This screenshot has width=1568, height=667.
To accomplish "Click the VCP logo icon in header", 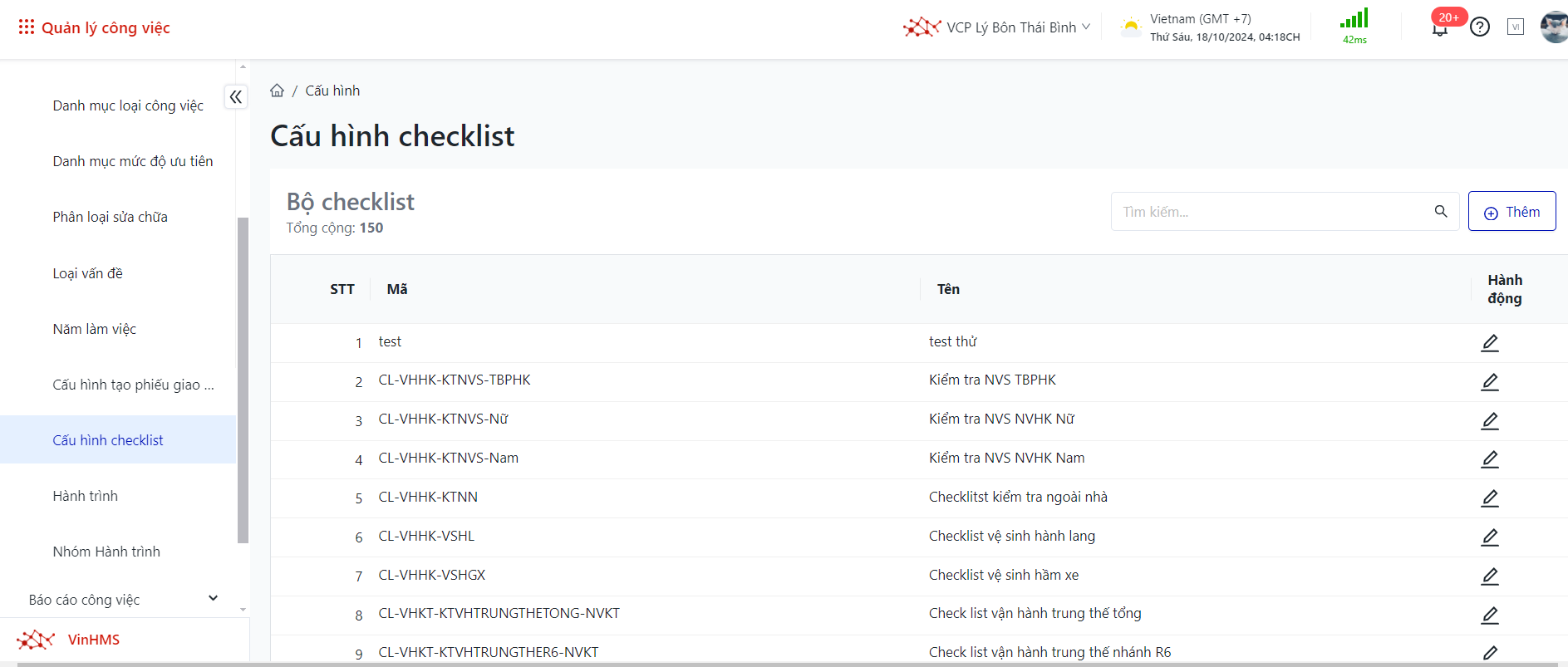I will 922,27.
